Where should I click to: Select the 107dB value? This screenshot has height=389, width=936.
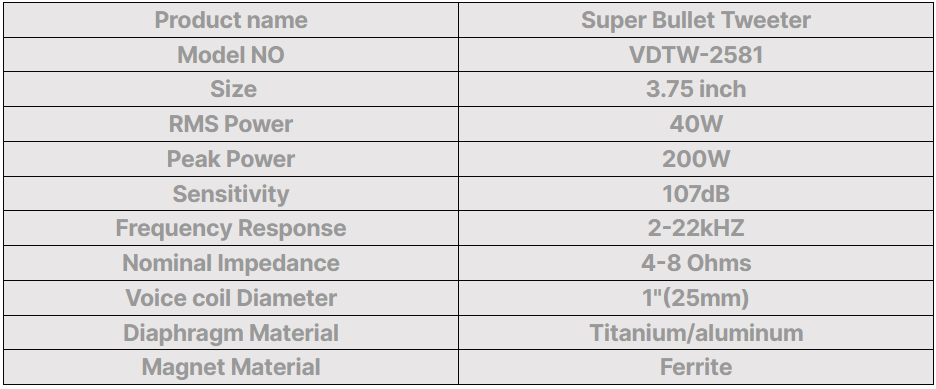(x=696, y=194)
